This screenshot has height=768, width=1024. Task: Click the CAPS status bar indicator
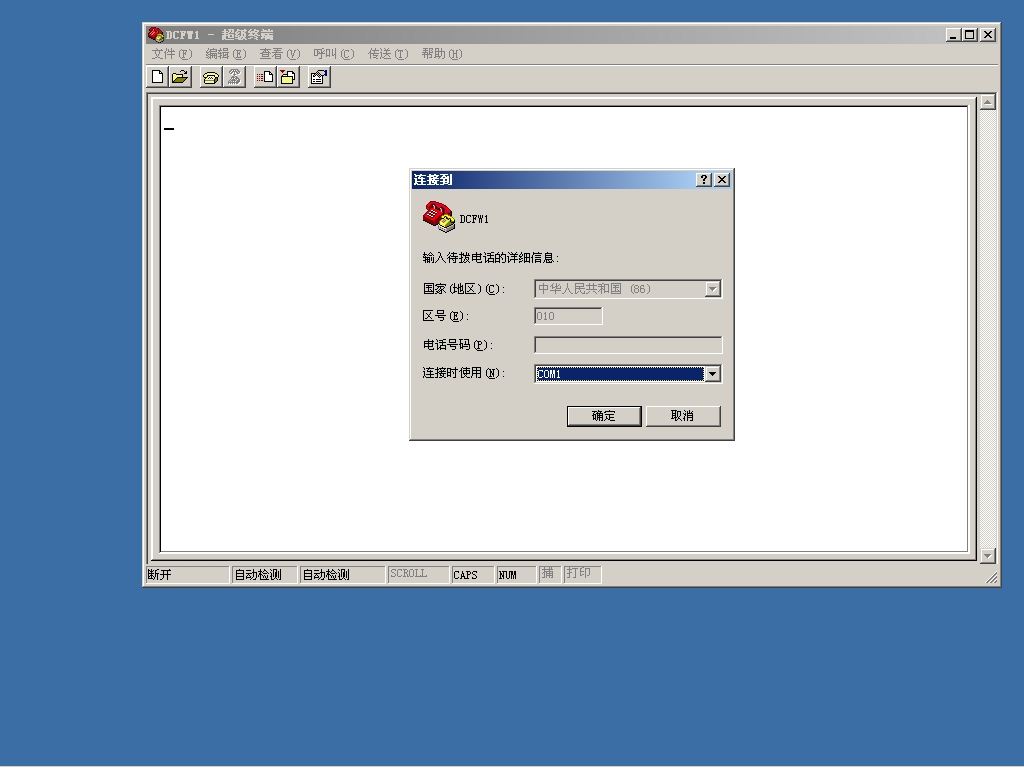472,575
